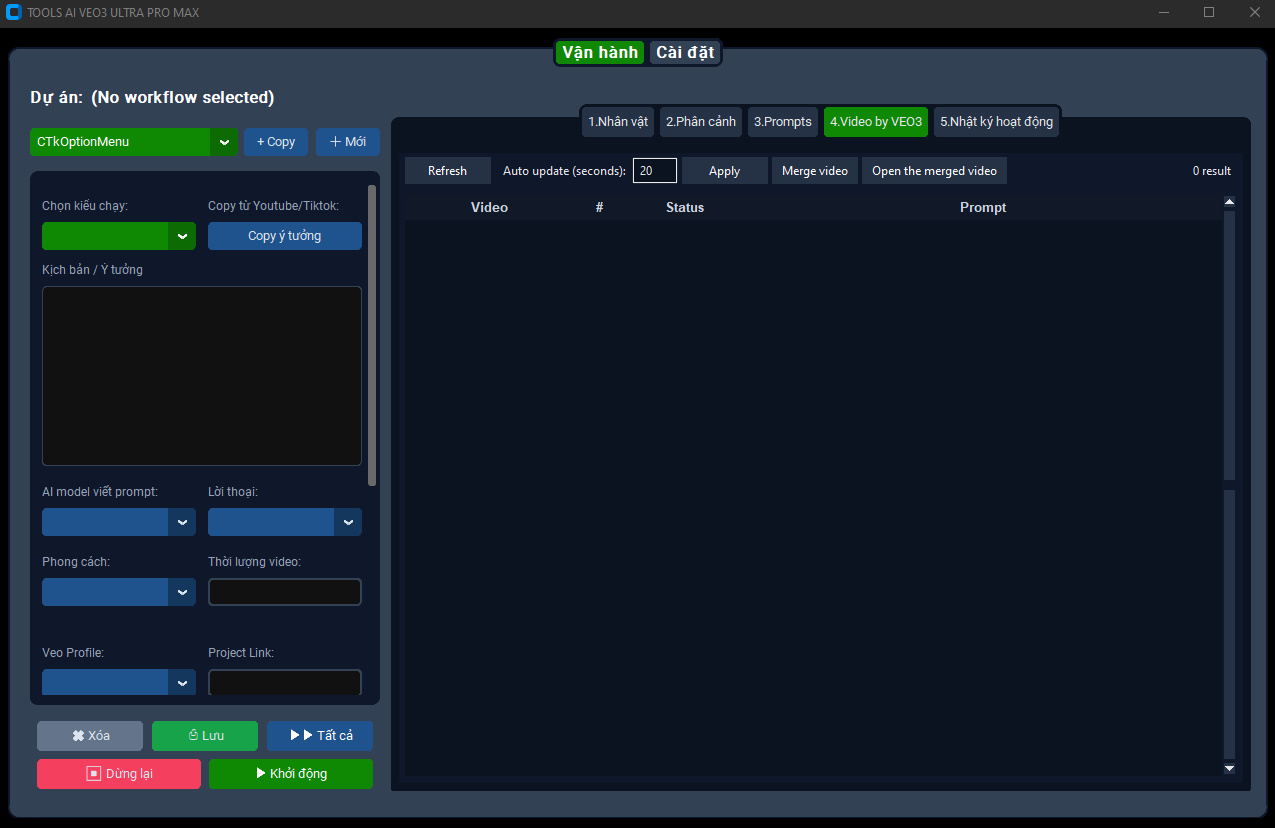Click the down arrow of the video list scrollbar
1275x828 pixels.
tap(1229, 768)
